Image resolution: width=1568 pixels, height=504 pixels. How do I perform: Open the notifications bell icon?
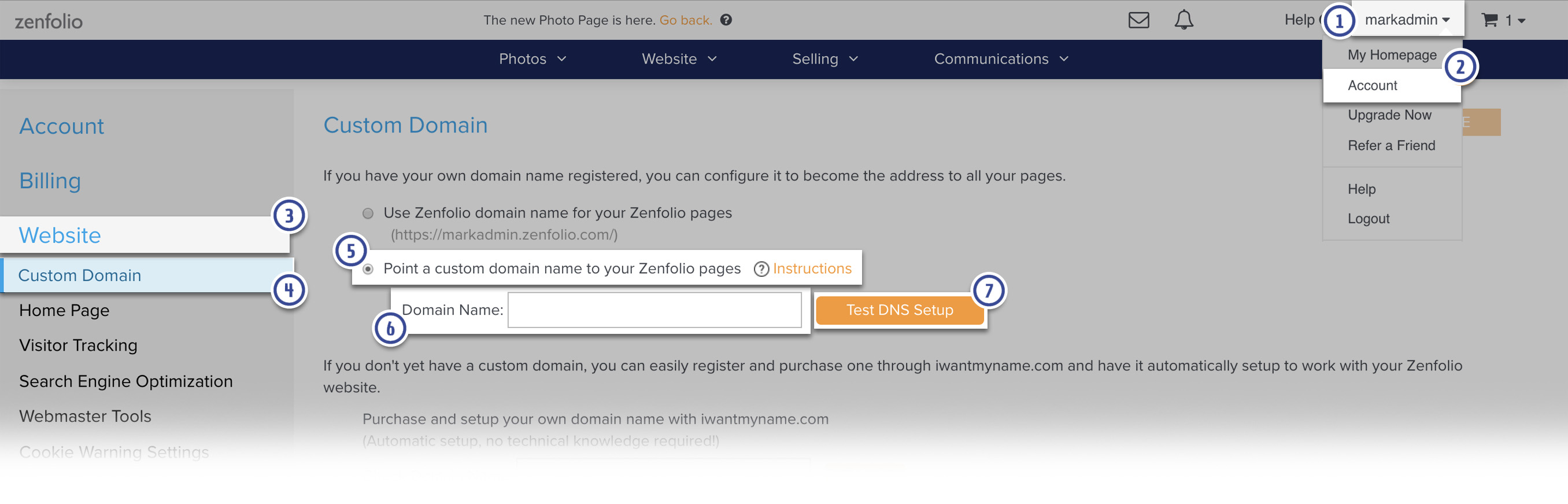point(1184,20)
